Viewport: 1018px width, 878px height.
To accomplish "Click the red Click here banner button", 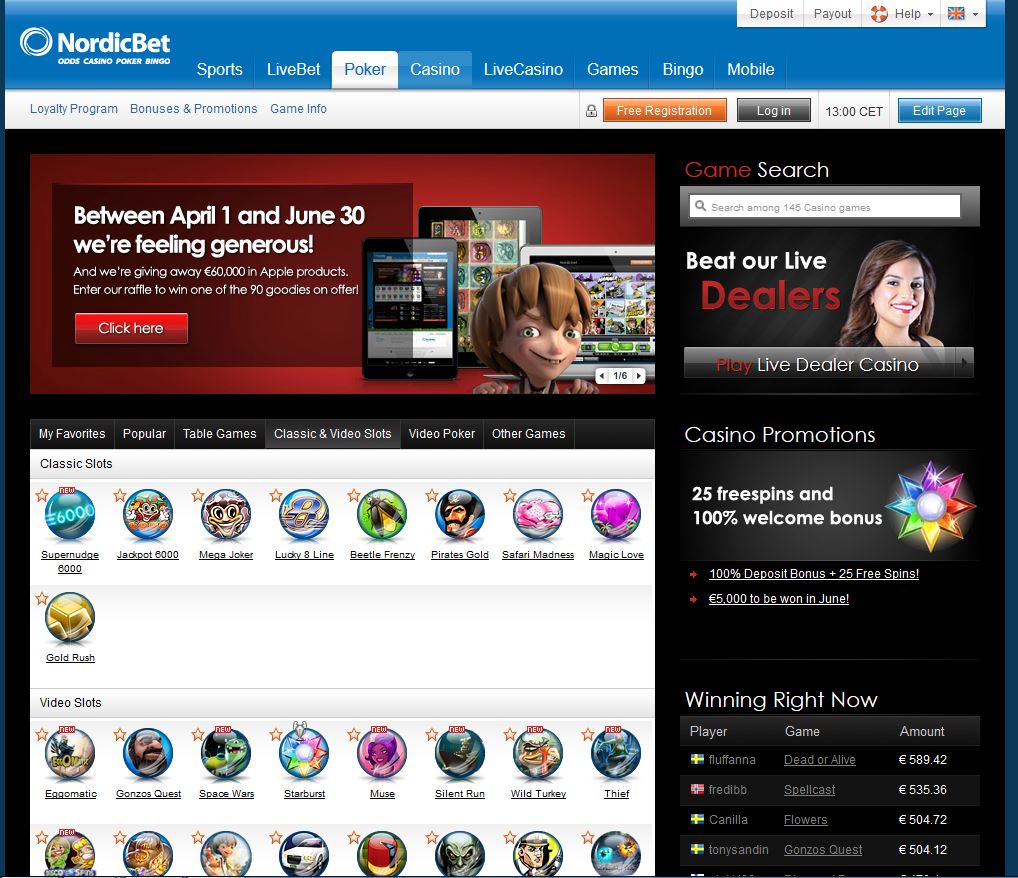I will pos(131,328).
